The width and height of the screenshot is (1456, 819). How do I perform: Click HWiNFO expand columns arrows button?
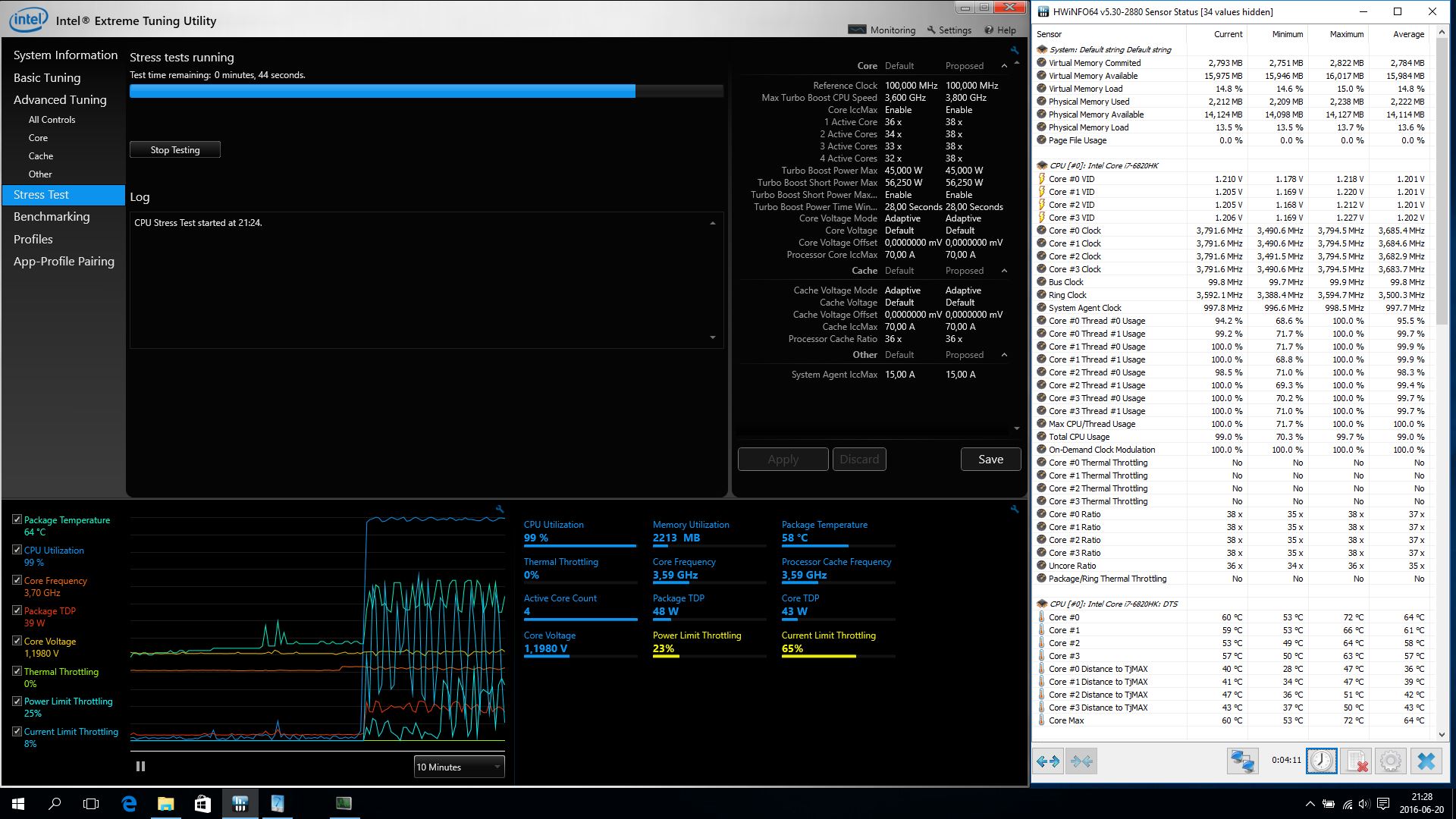coord(1048,761)
